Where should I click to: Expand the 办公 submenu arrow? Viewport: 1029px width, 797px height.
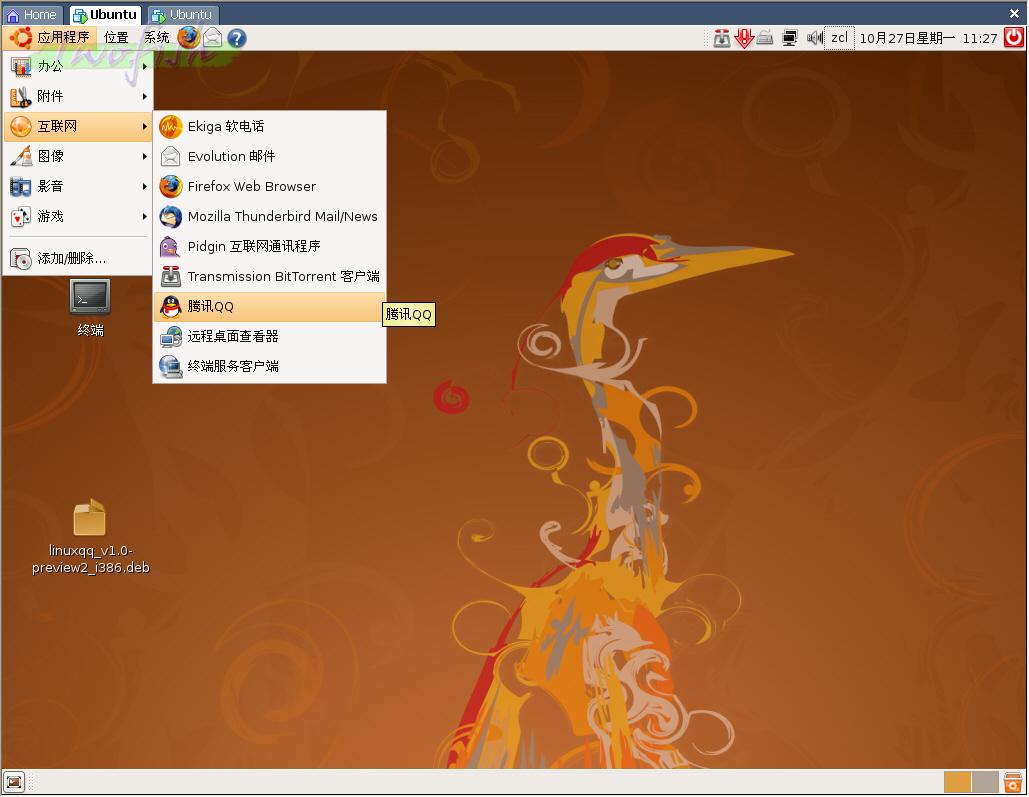coord(144,66)
